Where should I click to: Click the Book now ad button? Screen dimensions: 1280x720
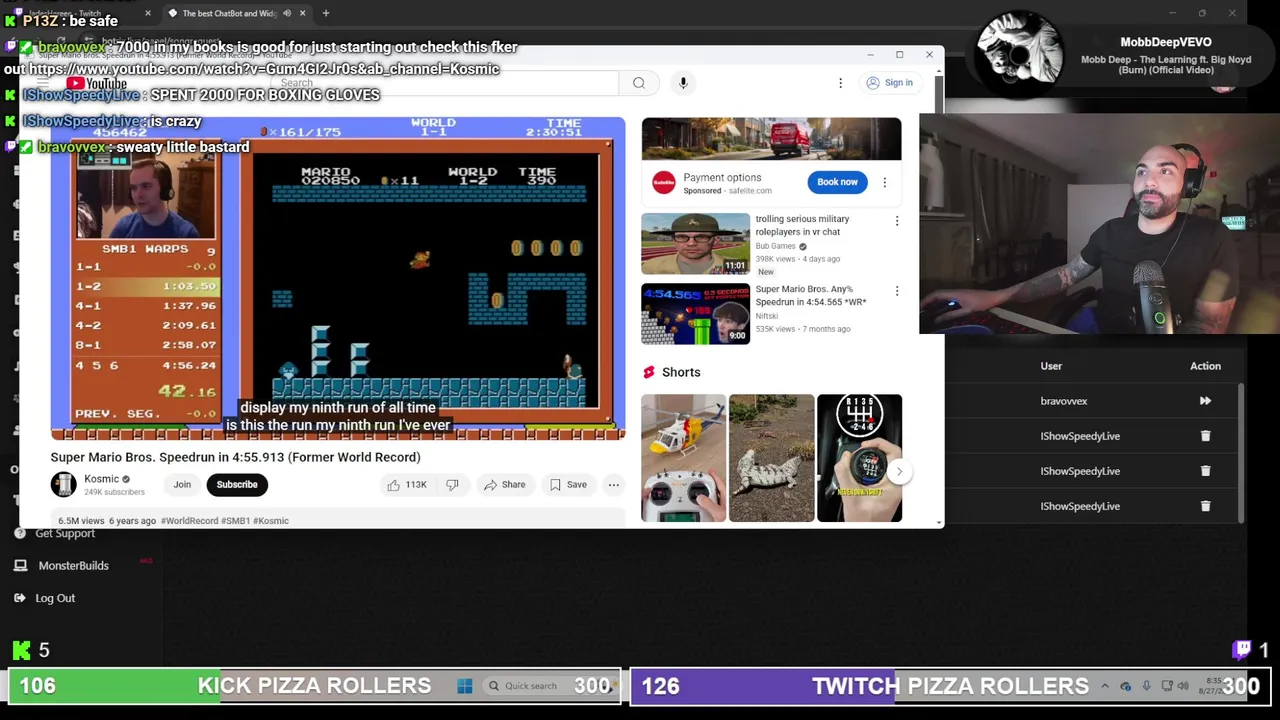[x=837, y=182]
